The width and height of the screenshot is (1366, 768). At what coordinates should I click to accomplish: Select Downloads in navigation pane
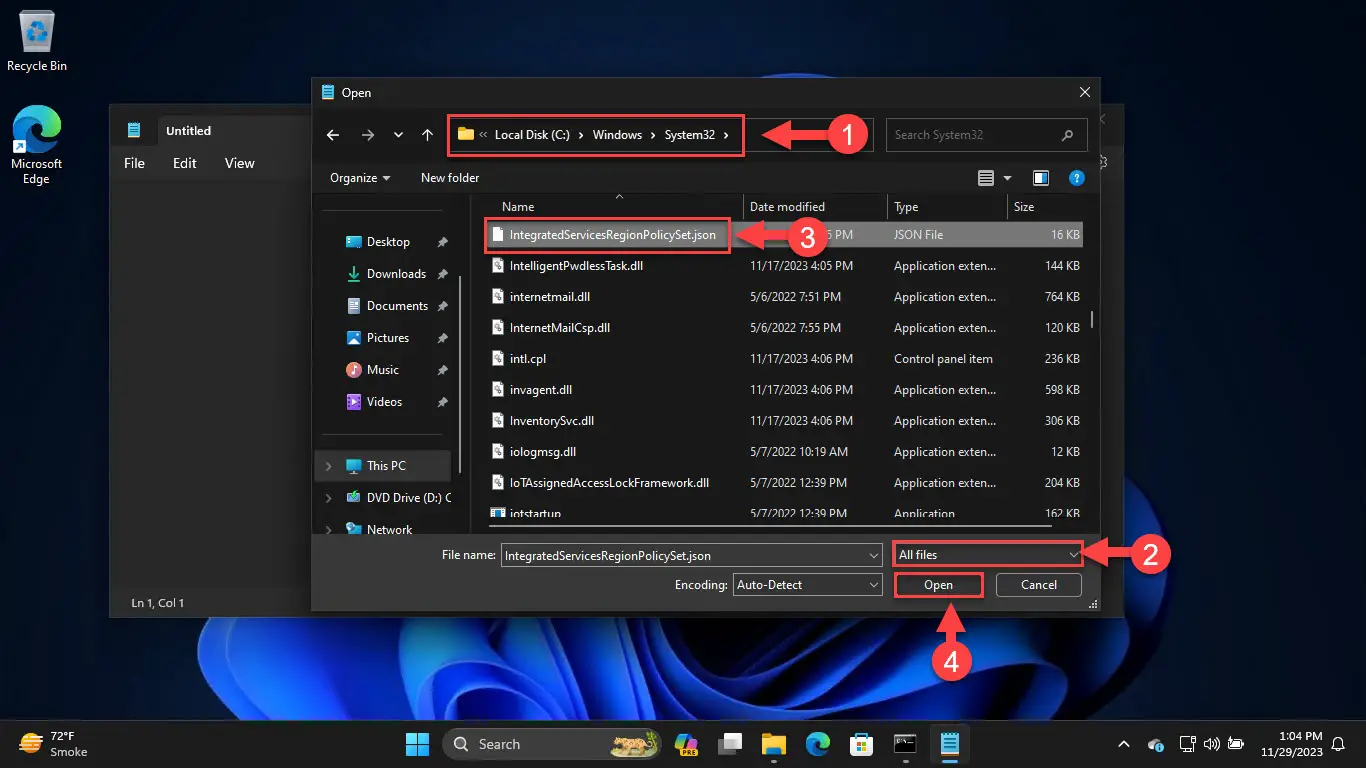tap(396, 274)
